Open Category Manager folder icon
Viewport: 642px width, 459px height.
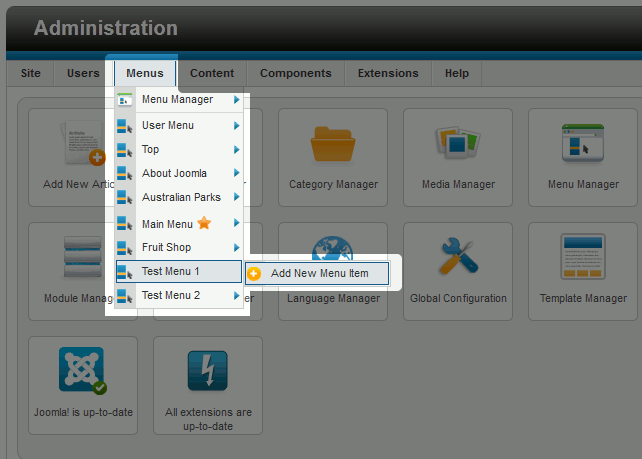(333, 144)
